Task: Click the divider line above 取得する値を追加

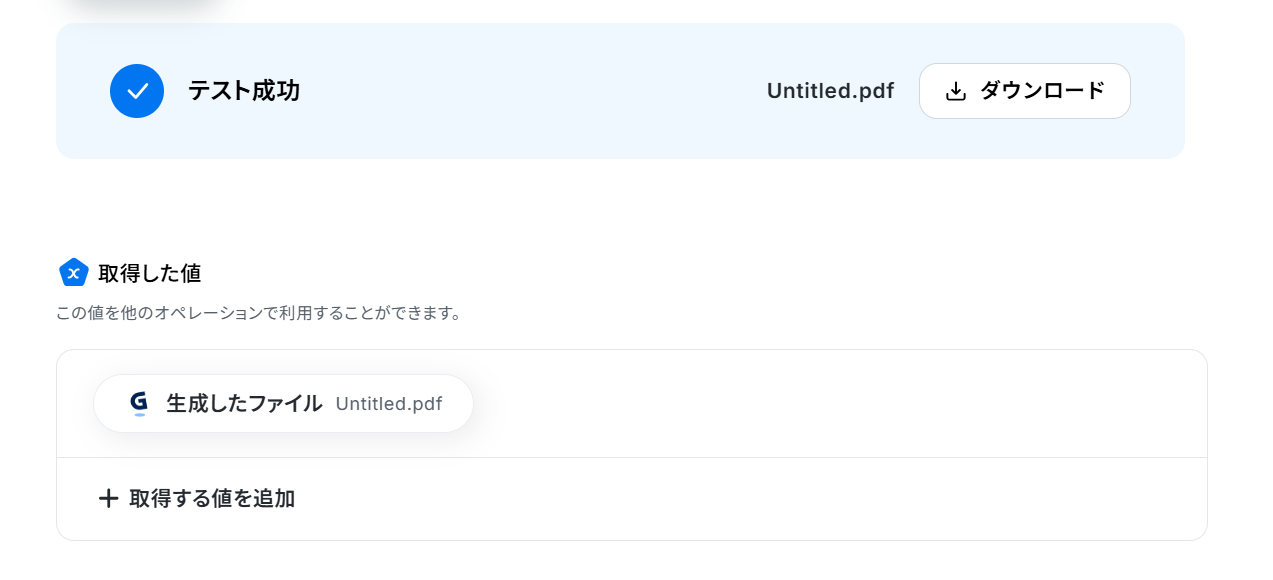Action: 632,457
